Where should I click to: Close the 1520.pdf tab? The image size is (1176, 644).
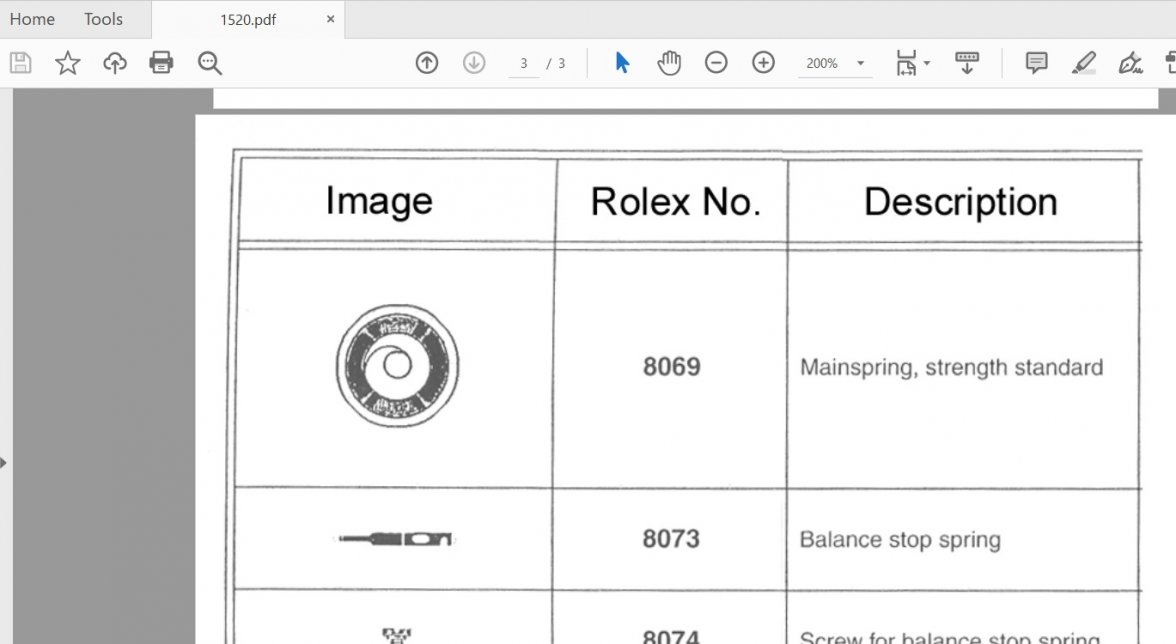tap(331, 19)
